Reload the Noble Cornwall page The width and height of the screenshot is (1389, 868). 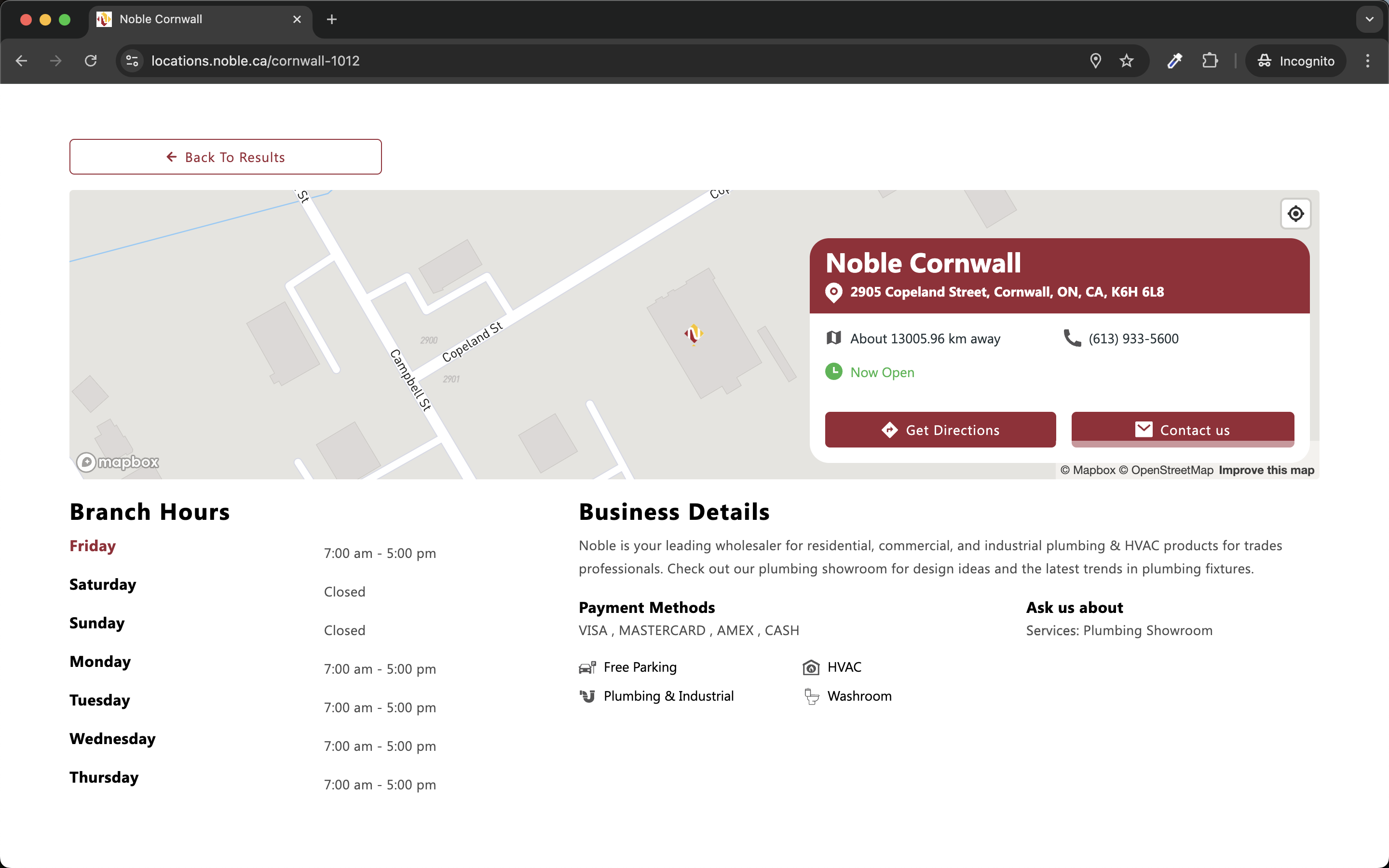point(91,61)
